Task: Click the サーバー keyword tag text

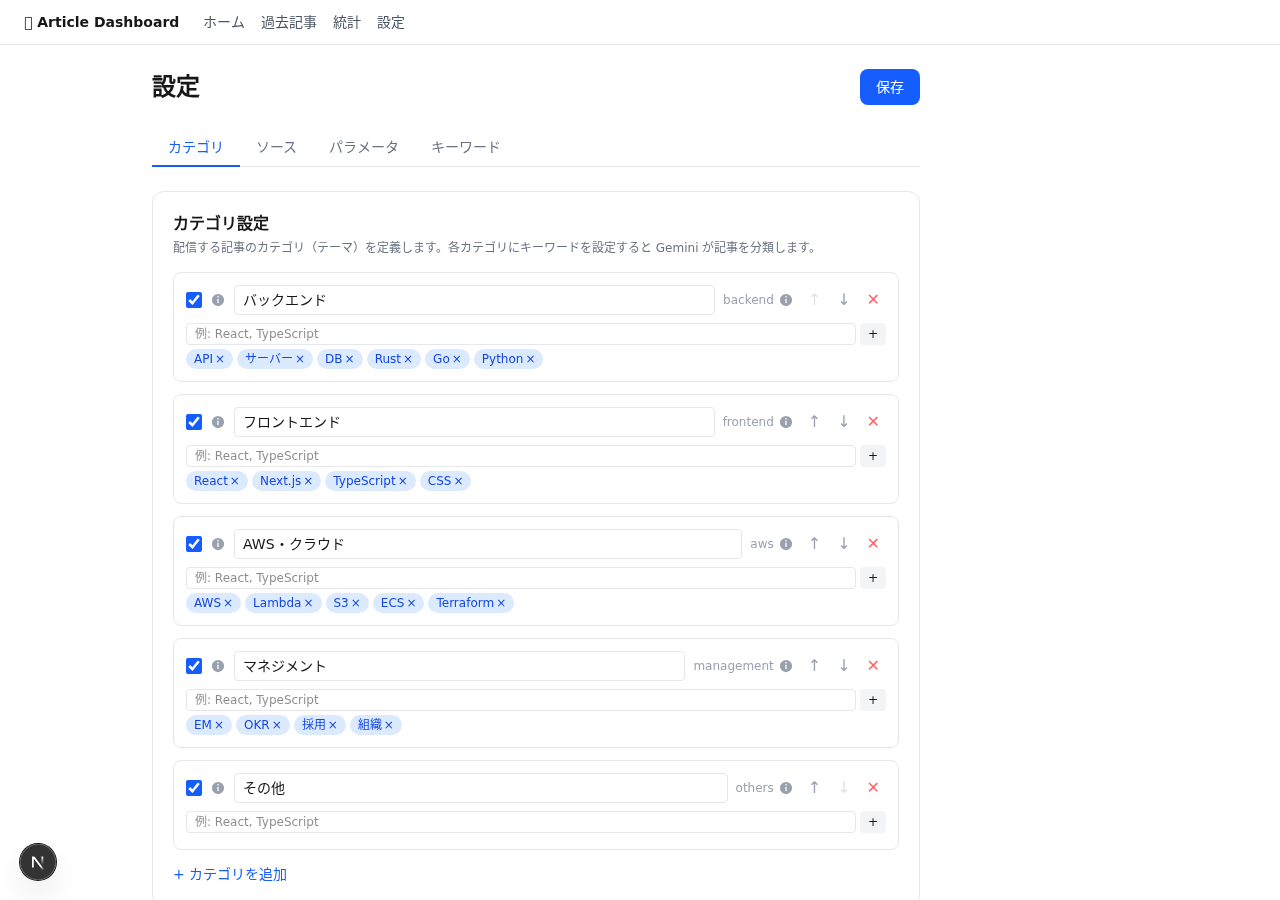Action: pos(269,359)
